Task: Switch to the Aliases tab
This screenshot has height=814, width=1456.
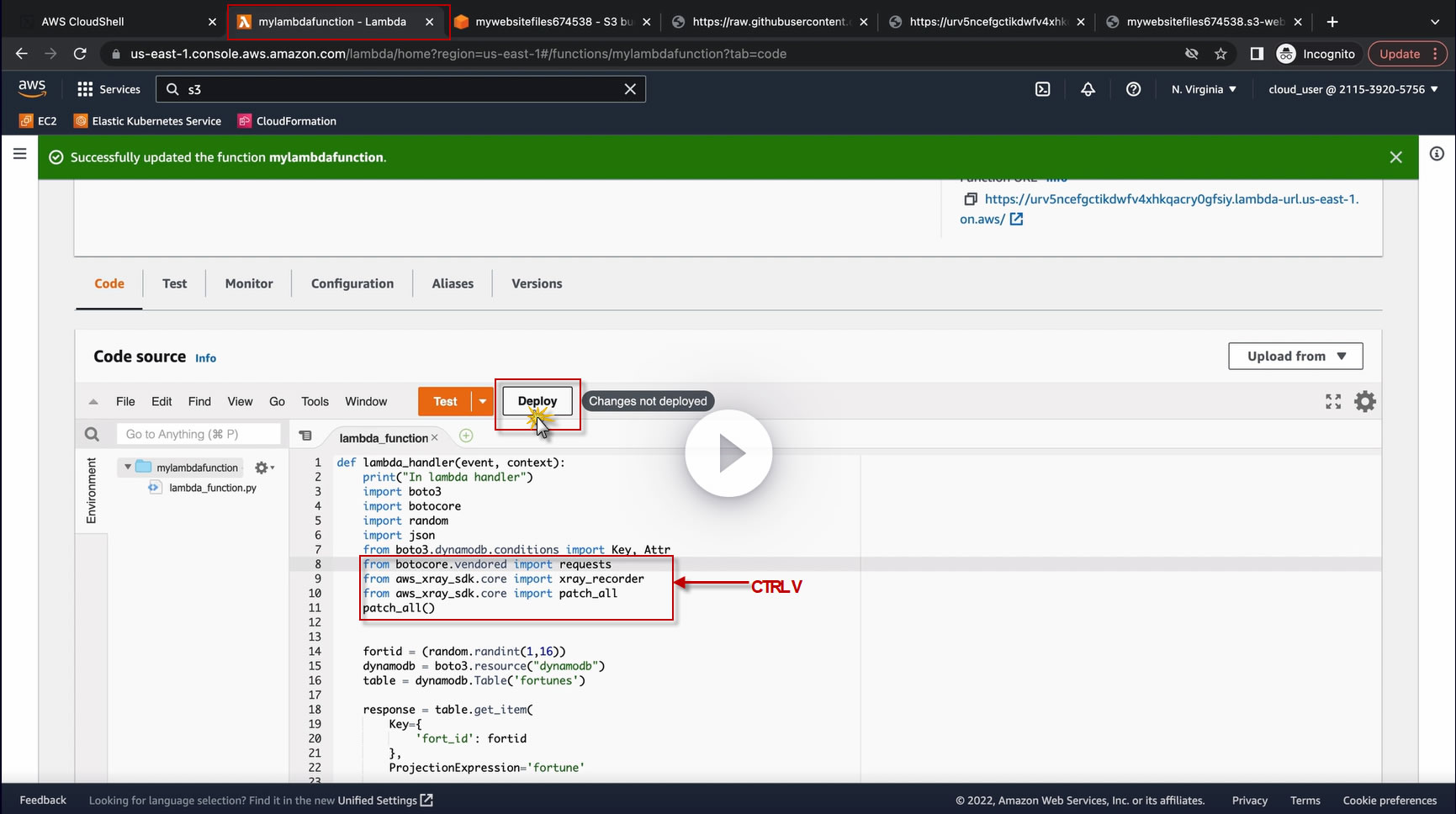Action: pyautogui.click(x=453, y=283)
